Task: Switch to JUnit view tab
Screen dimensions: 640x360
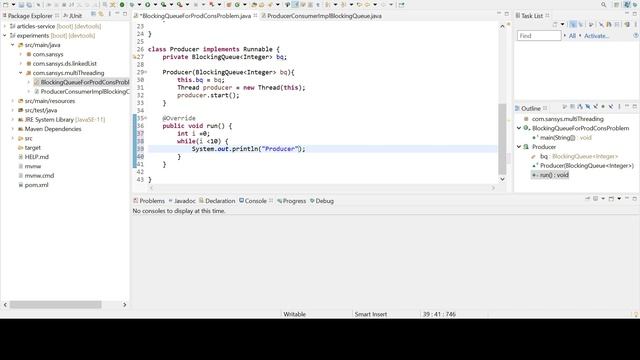Action: [x=73, y=16]
